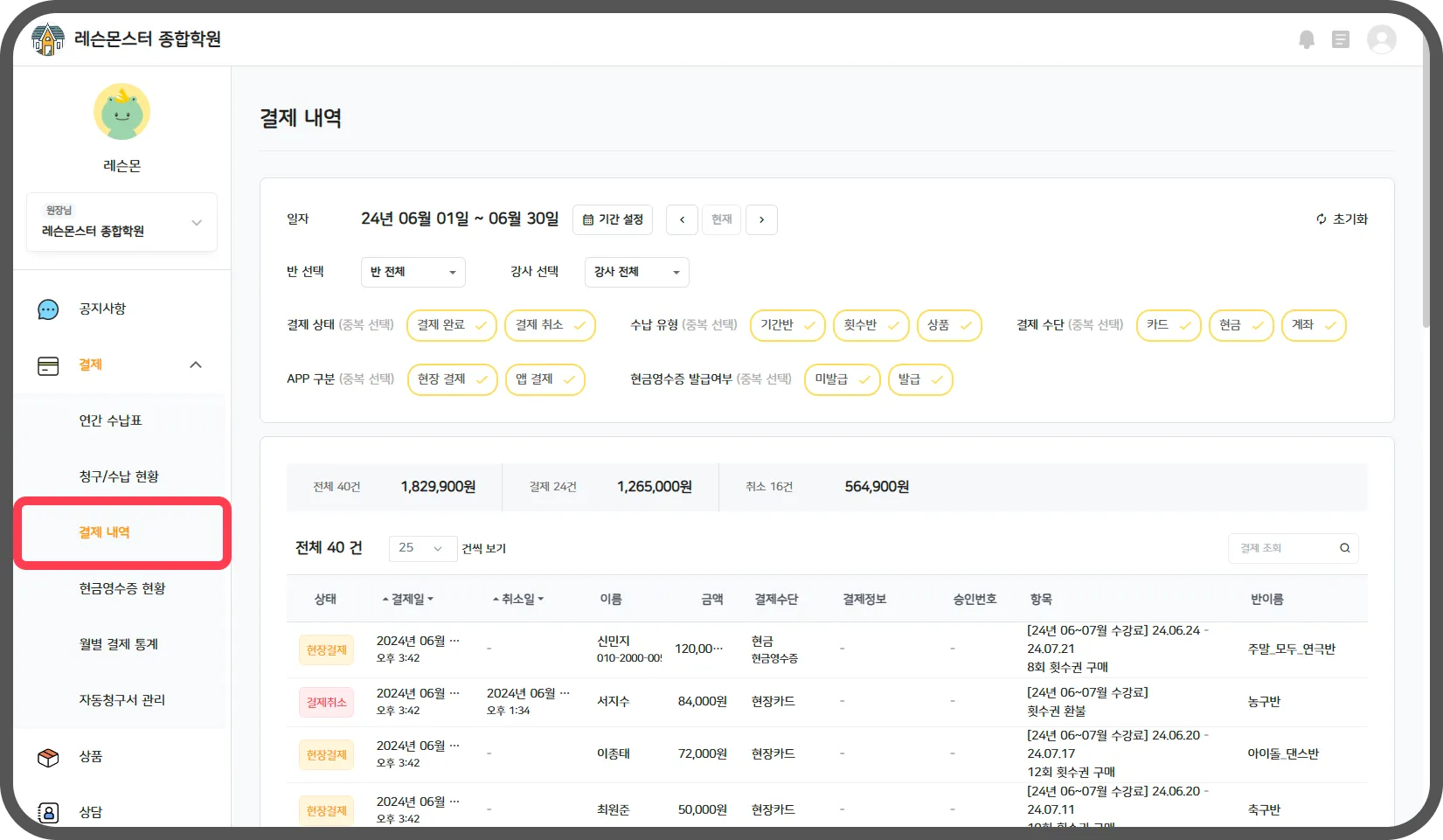Viewport: 1443px width, 840px height.
Task: Toggle the 현금 payment method filter
Action: point(1241,325)
